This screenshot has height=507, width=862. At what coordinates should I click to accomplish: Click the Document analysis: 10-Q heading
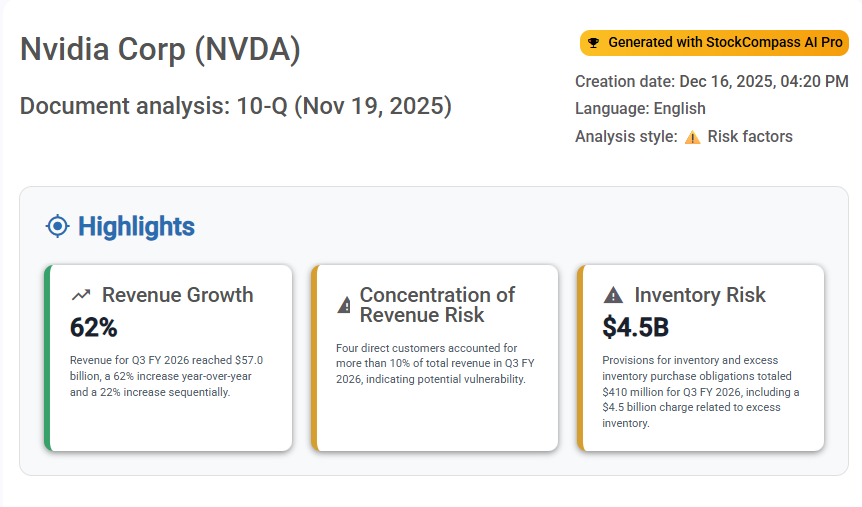pyautogui.click(x=236, y=106)
